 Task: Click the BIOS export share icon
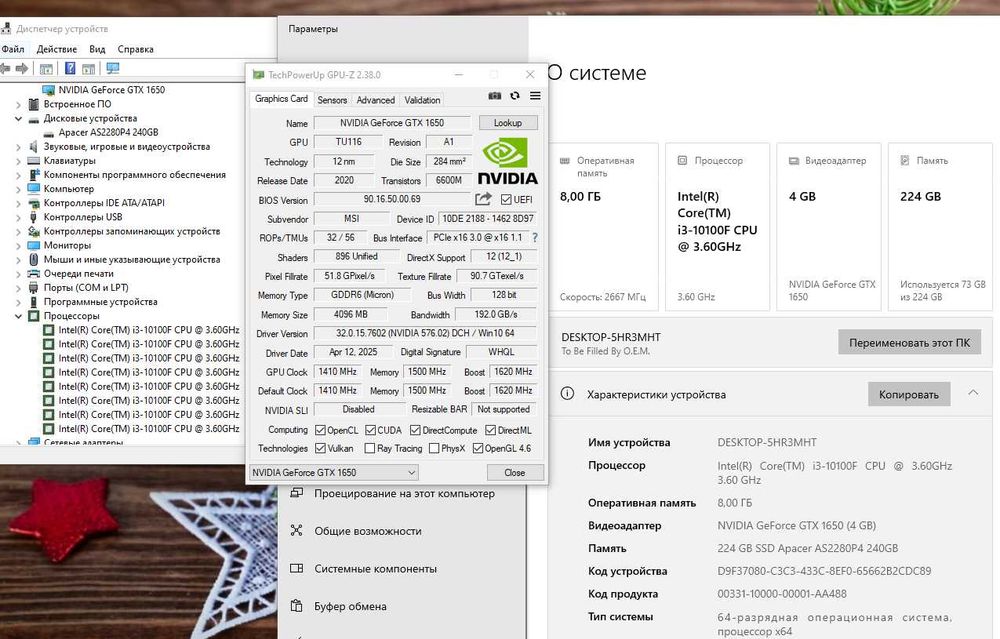click(x=483, y=199)
